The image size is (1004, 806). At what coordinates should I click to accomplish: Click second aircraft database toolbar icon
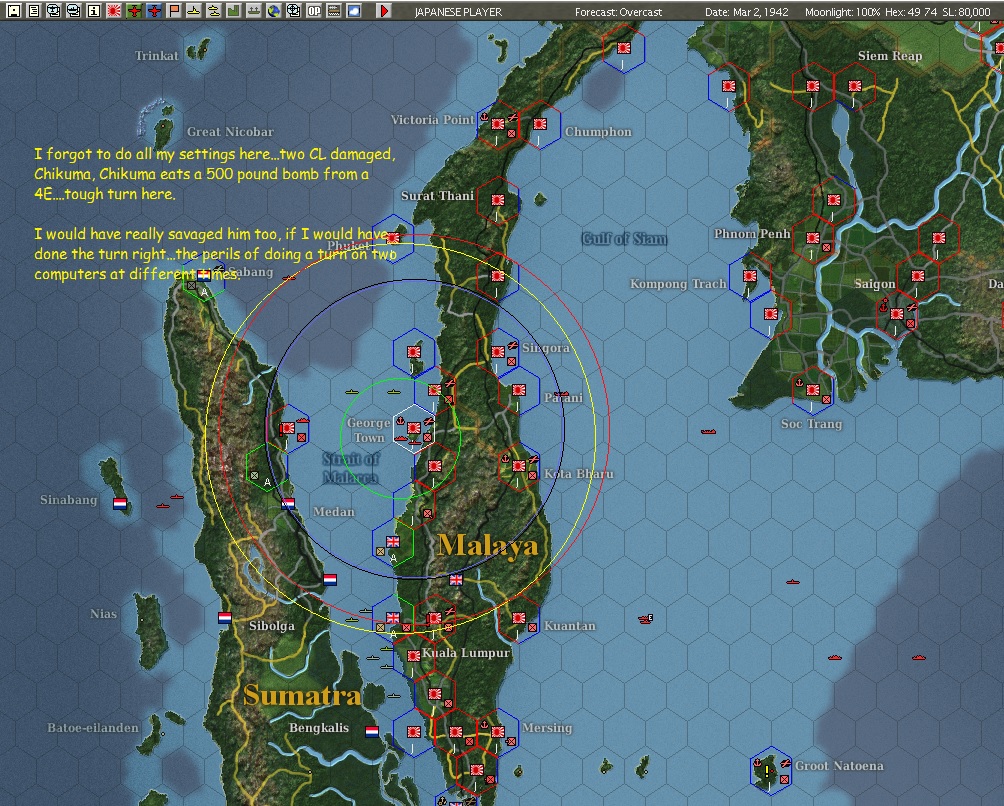74,10
